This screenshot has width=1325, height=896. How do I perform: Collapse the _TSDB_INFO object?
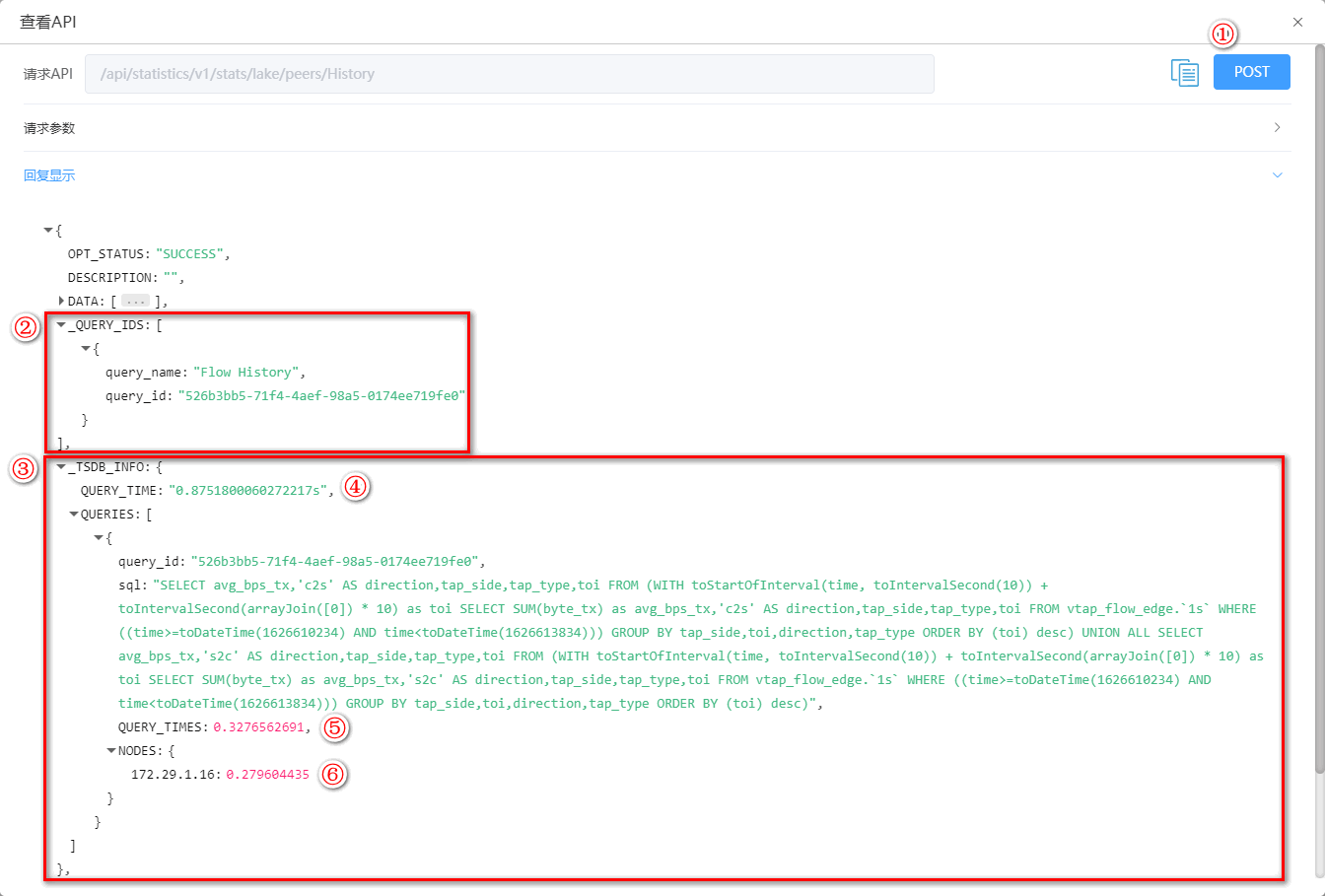coord(61,467)
